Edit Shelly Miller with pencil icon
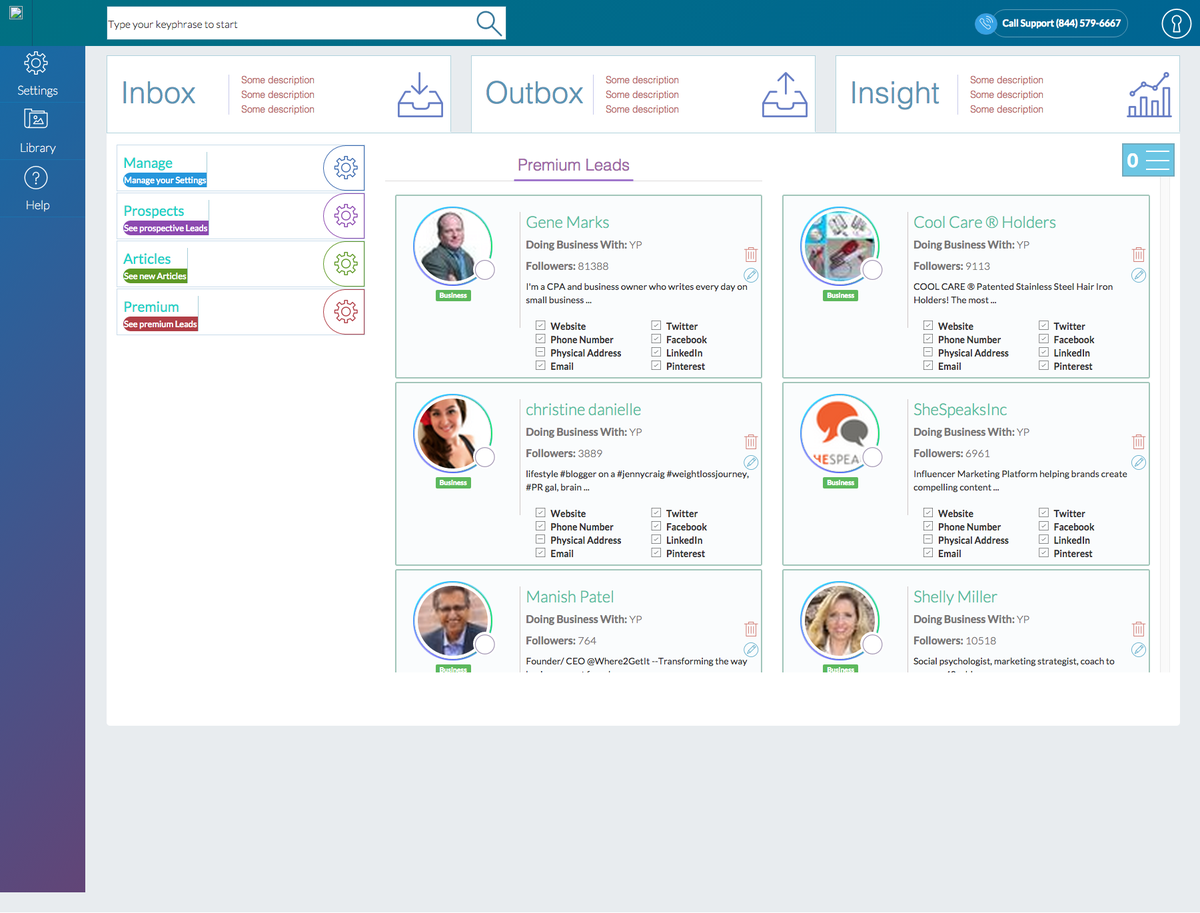This screenshot has height=913, width=1200. [x=1138, y=649]
